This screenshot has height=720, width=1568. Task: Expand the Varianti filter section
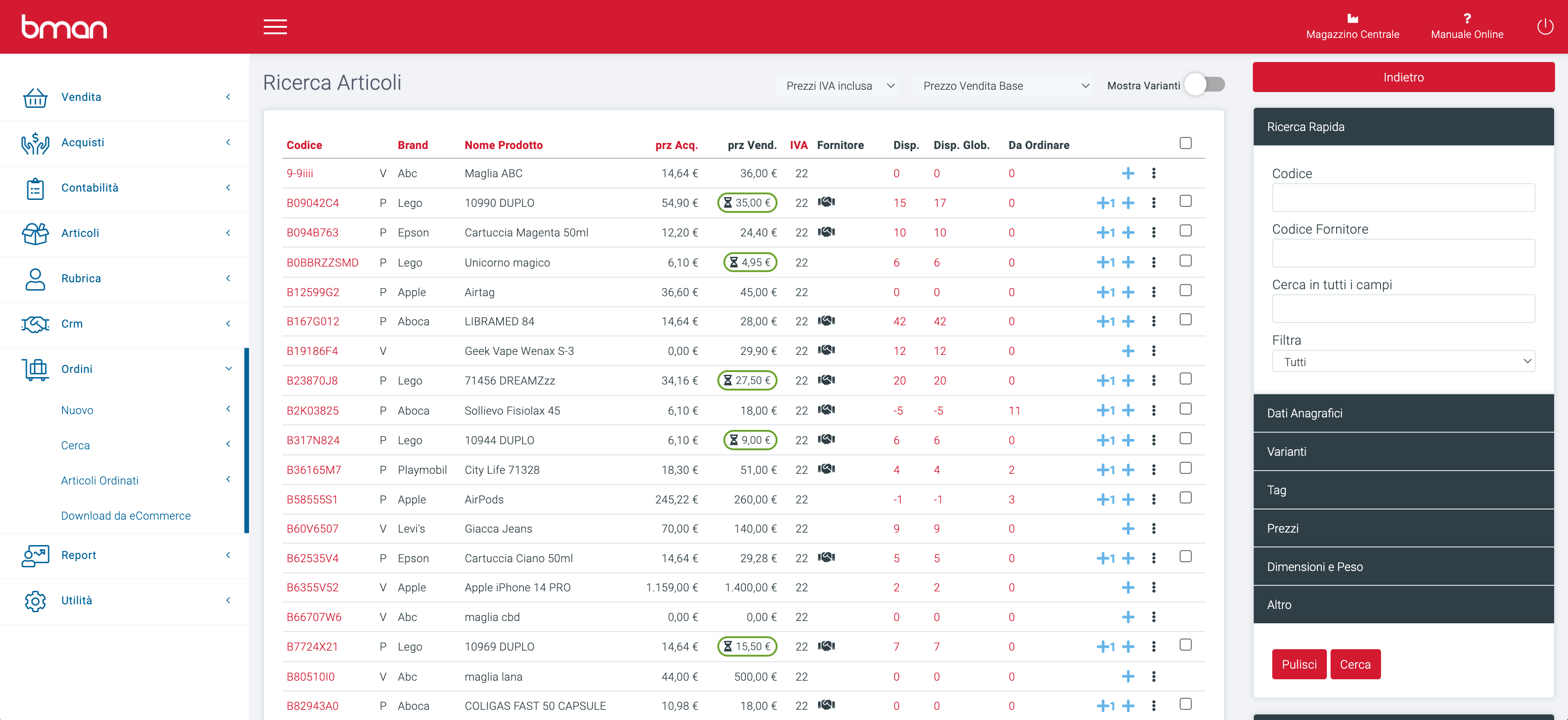pos(1403,452)
